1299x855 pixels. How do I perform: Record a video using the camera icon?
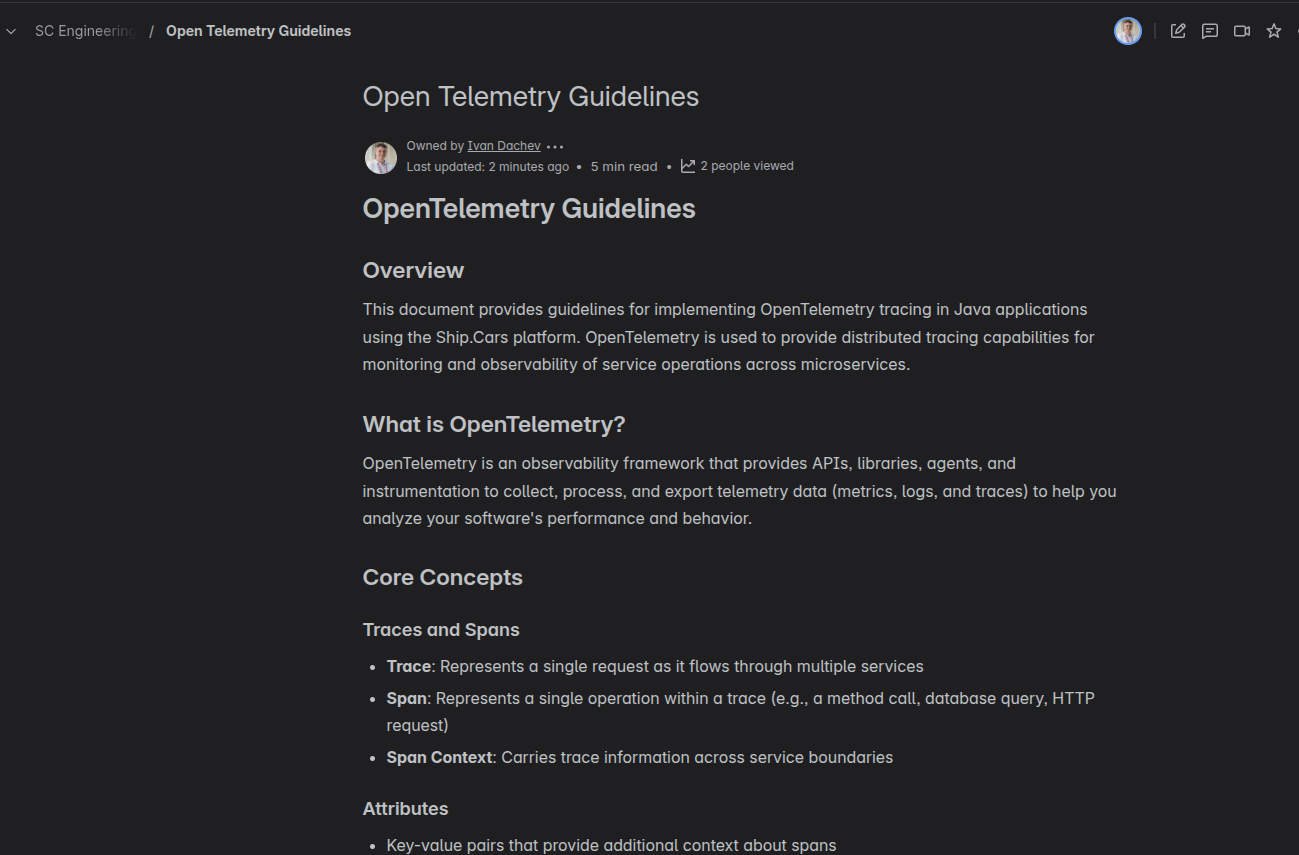(1242, 31)
